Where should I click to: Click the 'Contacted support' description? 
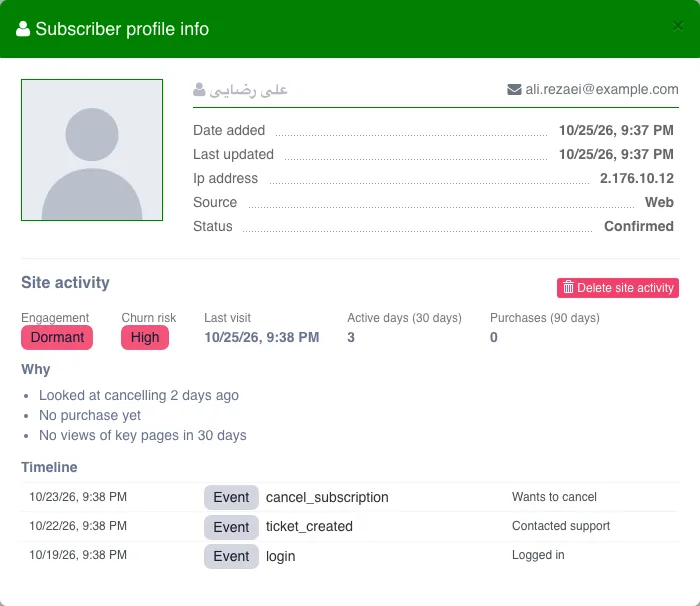561,526
